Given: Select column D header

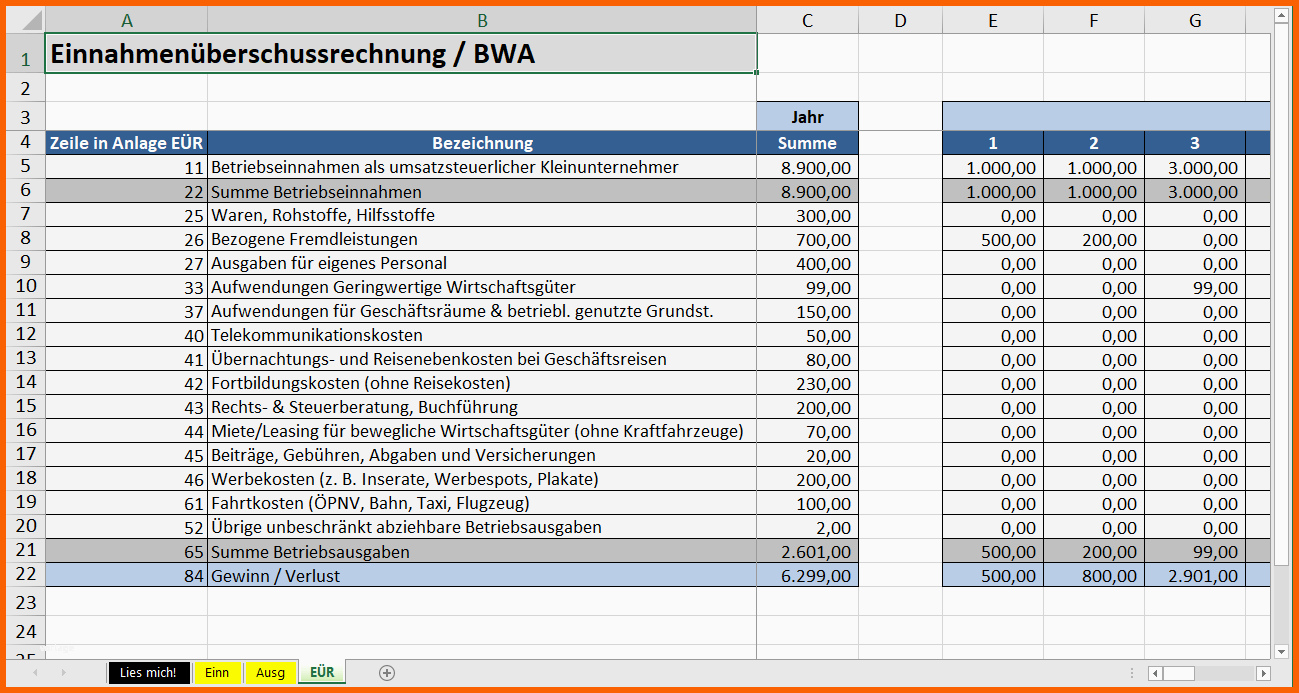Looking at the screenshot, I should [x=900, y=20].
